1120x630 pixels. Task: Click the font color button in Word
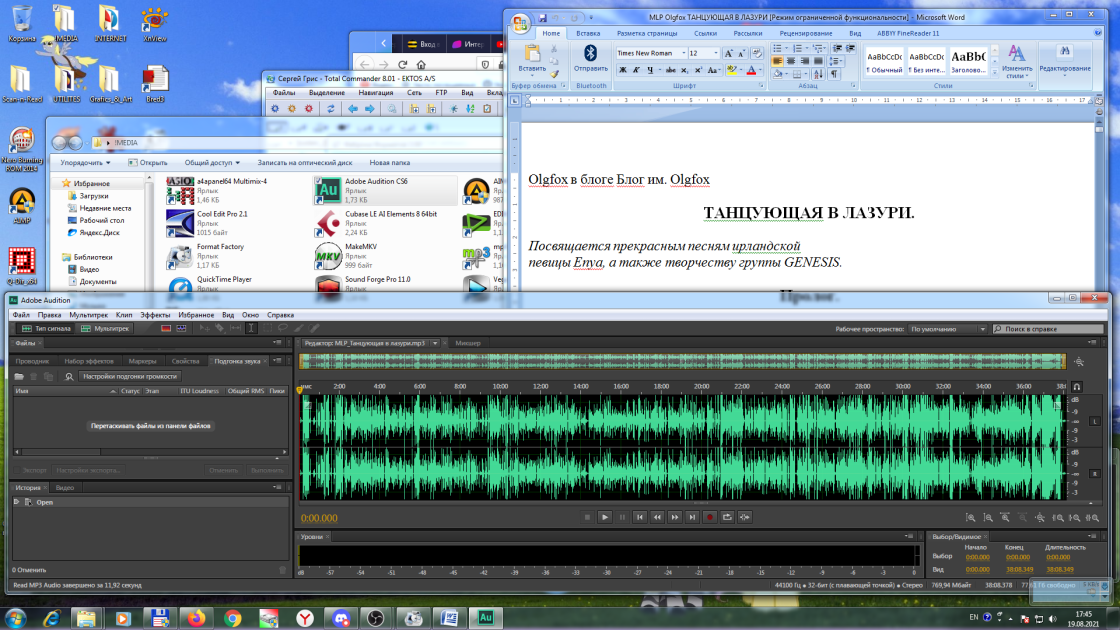point(751,70)
